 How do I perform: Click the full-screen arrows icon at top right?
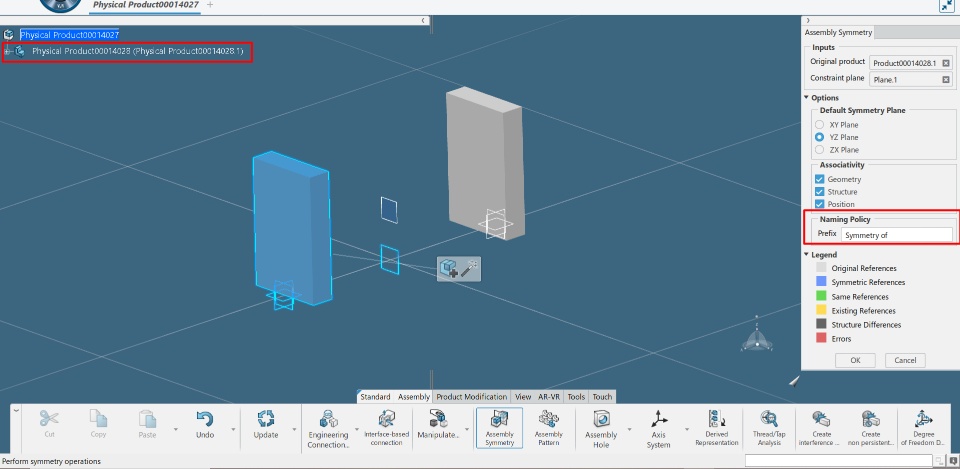947,6
